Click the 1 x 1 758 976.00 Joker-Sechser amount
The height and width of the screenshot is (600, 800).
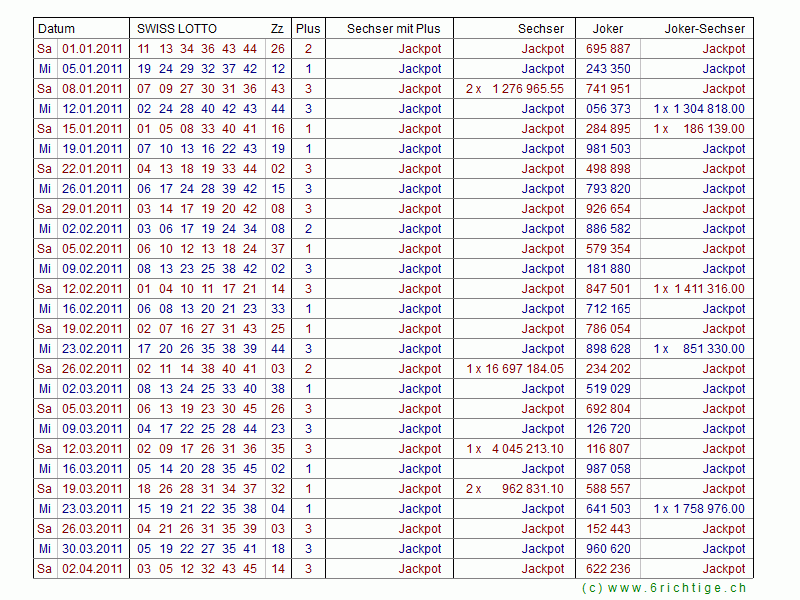pyautogui.click(x=699, y=509)
